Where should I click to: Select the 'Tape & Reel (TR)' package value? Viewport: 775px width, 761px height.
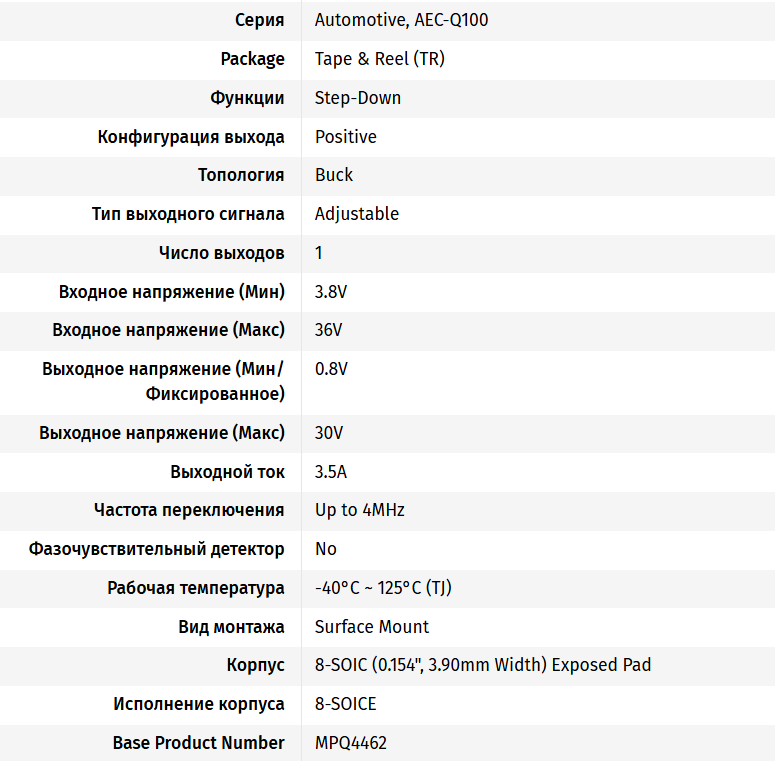[380, 59]
